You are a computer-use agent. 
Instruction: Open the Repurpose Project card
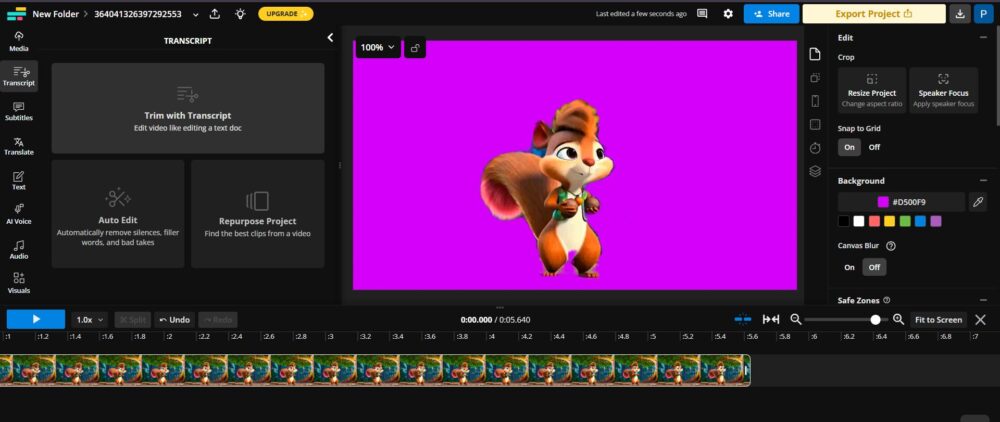click(x=258, y=214)
